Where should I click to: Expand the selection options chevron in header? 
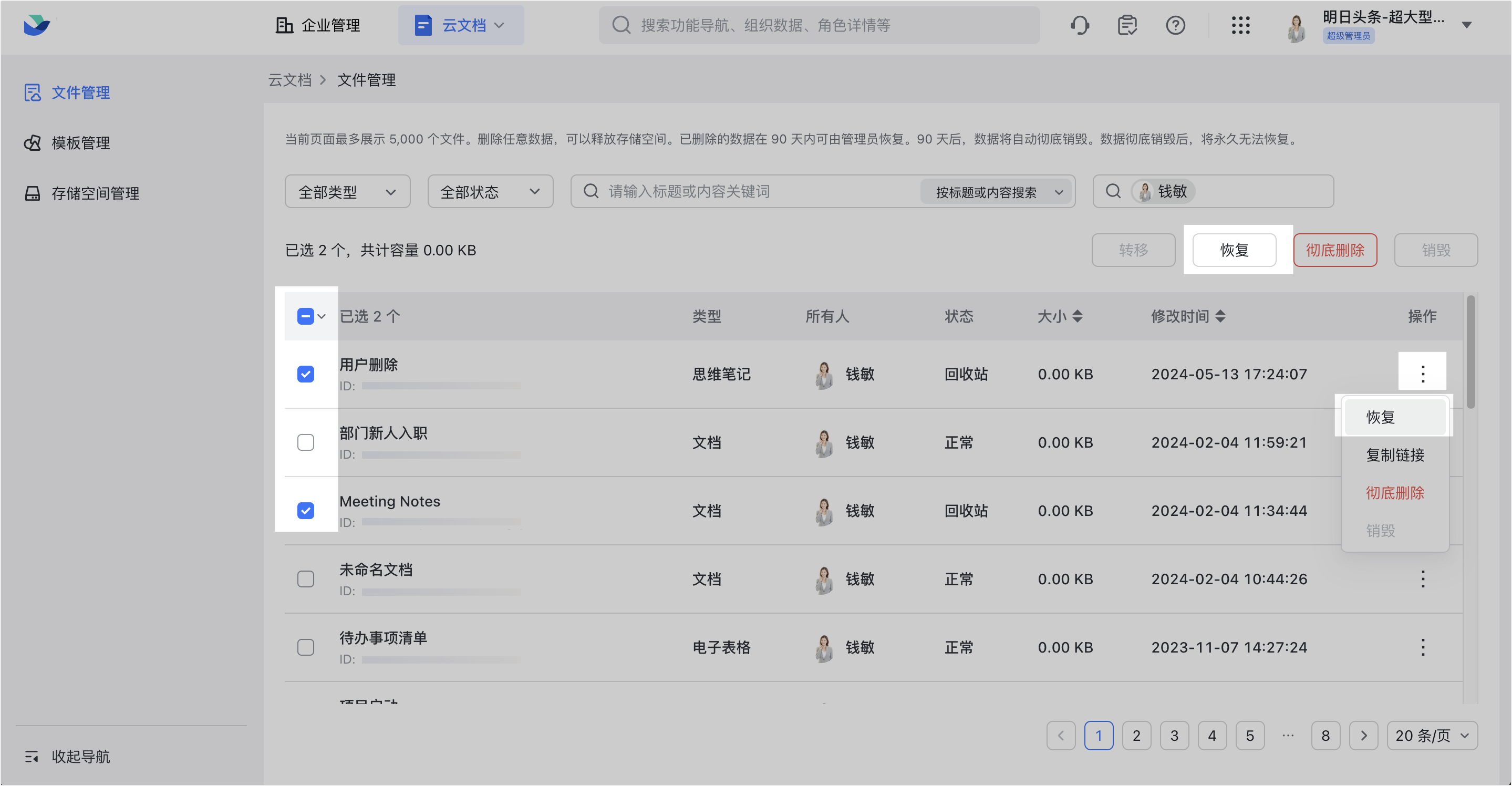coord(322,316)
